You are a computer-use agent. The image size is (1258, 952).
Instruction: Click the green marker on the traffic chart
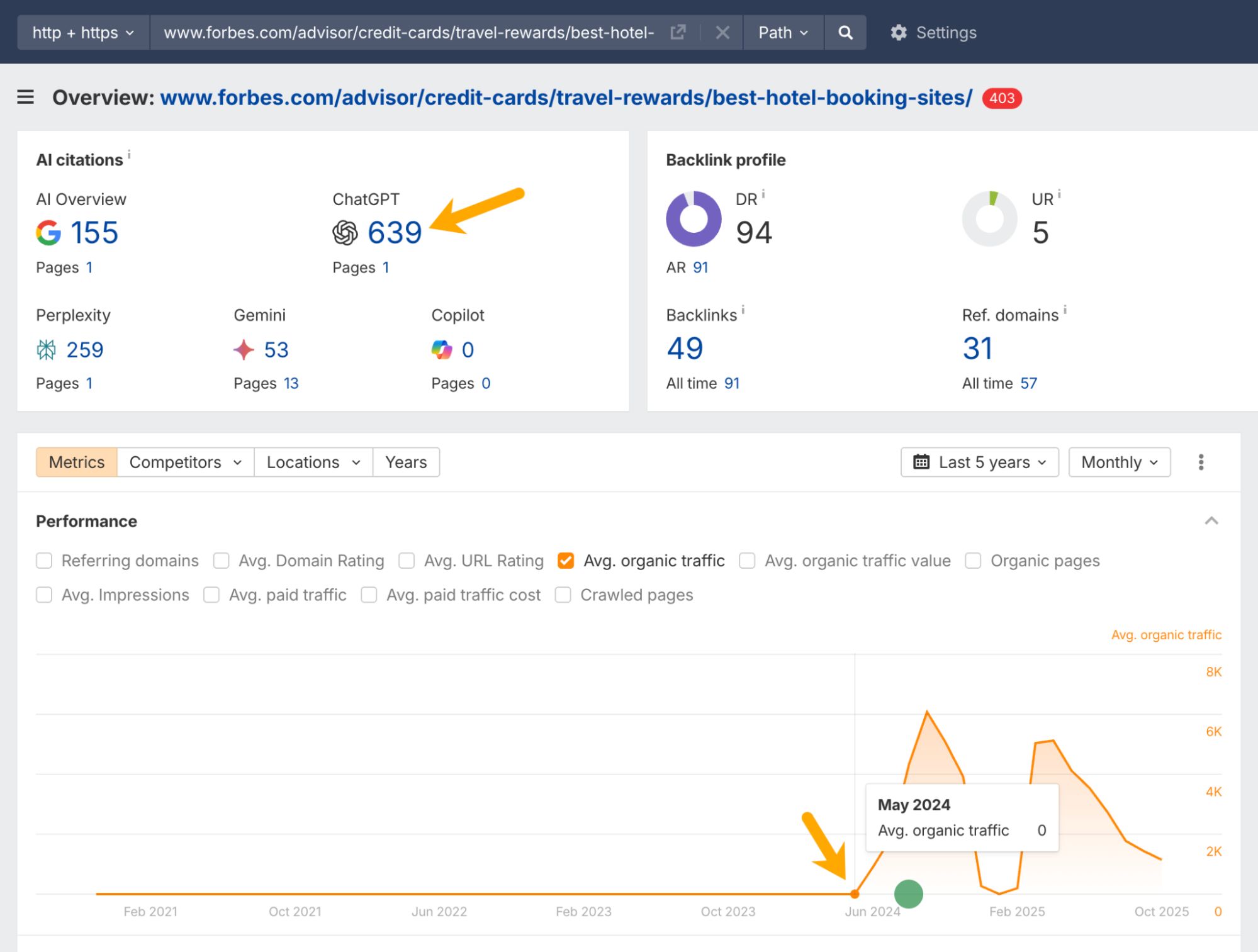coord(908,893)
